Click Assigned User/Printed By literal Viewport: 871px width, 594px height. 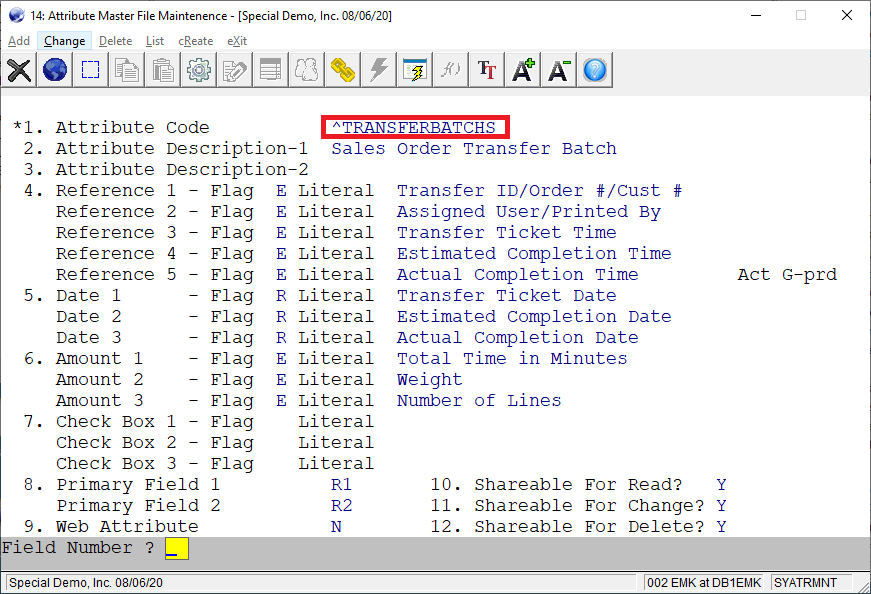(x=529, y=212)
